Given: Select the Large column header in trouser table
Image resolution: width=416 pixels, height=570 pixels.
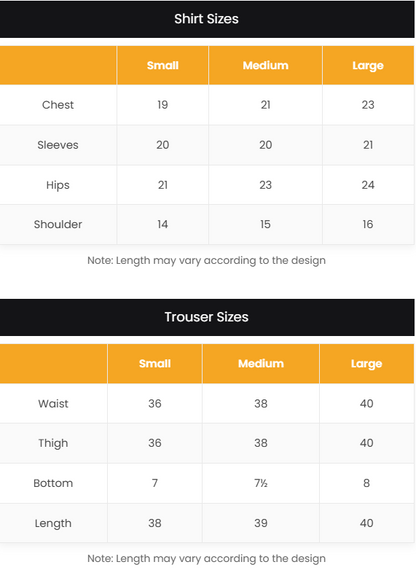Looking at the screenshot, I should [x=367, y=364].
